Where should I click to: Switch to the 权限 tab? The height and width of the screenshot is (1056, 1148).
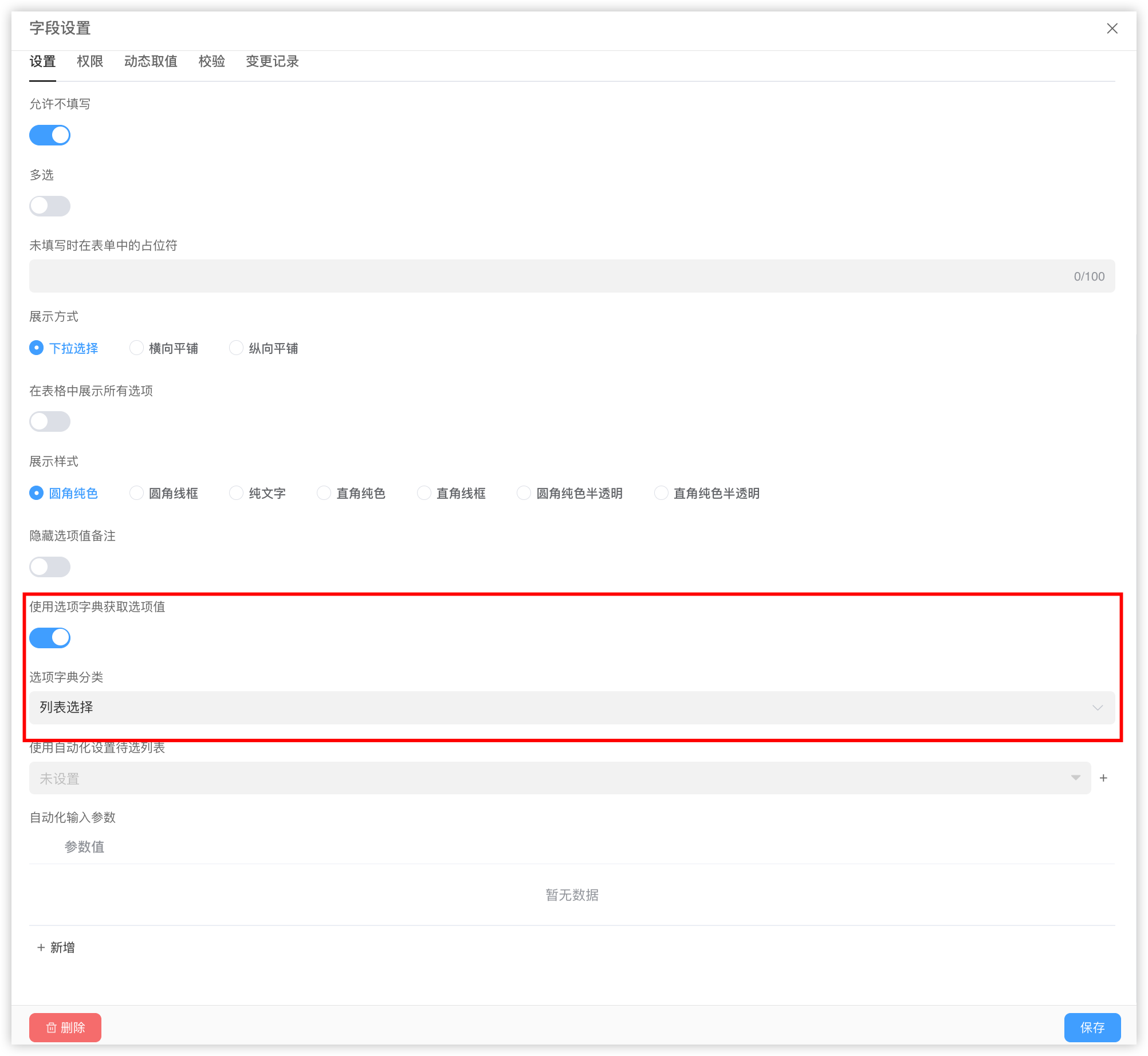tap(90, 61)
